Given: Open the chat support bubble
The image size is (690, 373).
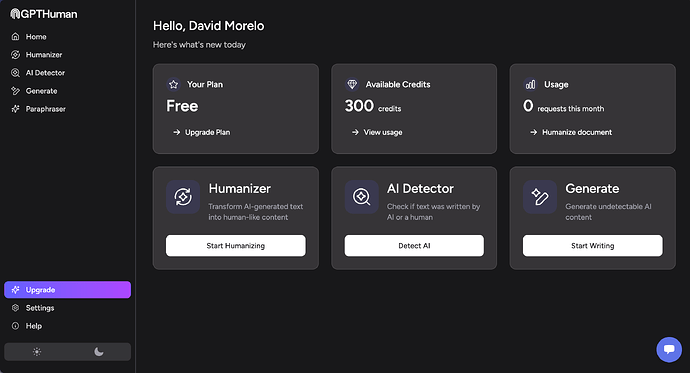Looking at the screenshot, I should point(669,350).
